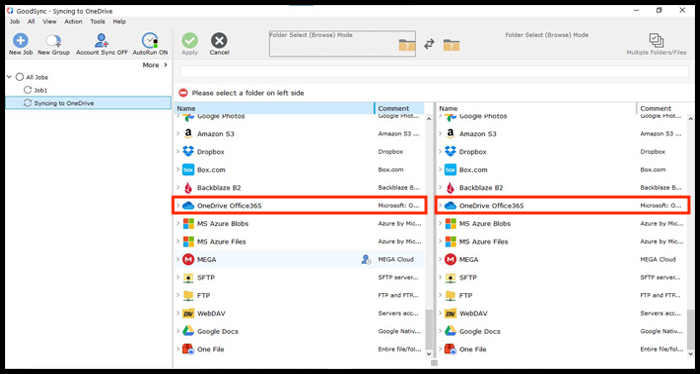The image size is (700, 374).
Task: Expand WebDAV in right pane
Action: 440,313
